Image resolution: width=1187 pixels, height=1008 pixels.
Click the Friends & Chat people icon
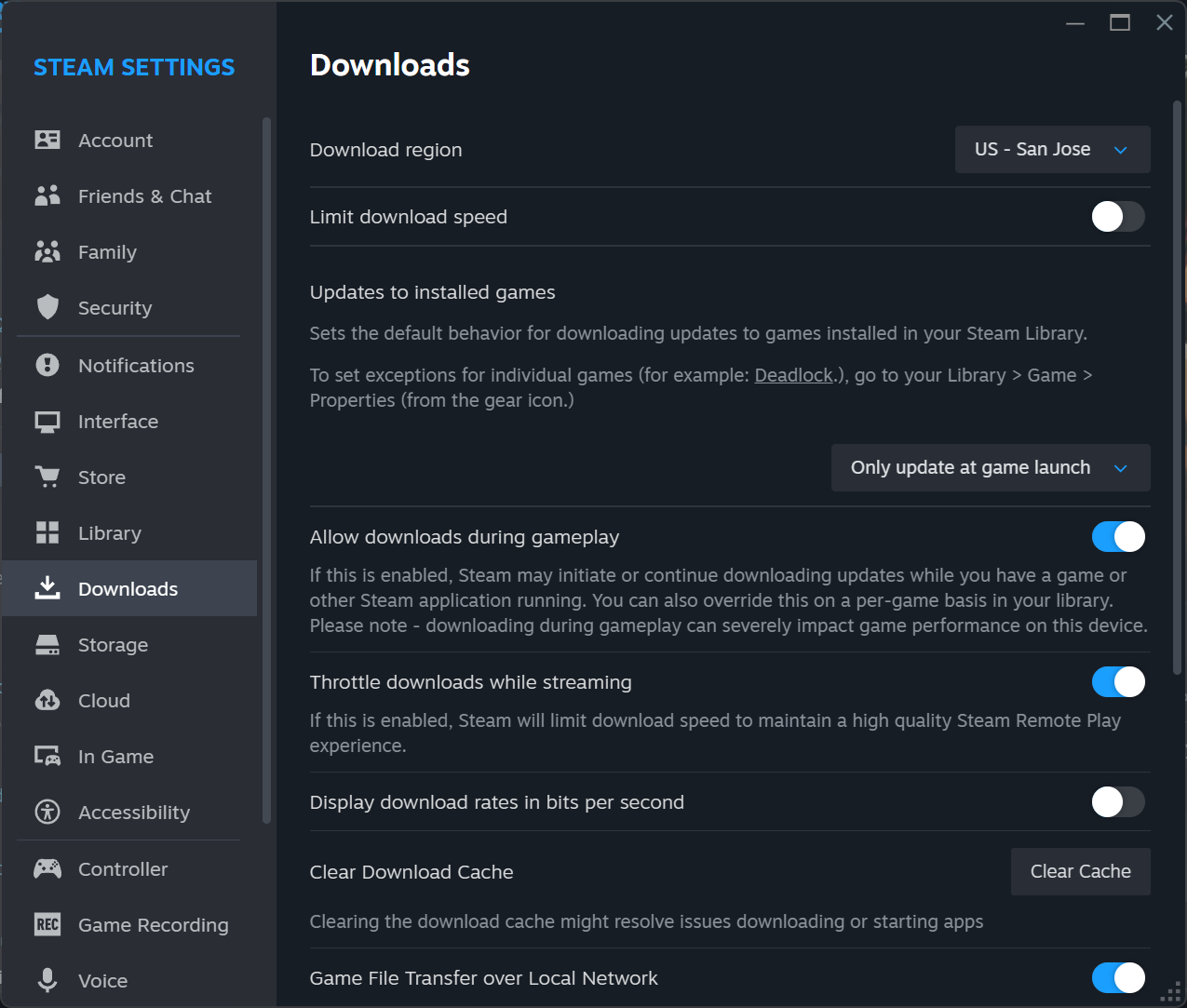[x=47, y=196]
